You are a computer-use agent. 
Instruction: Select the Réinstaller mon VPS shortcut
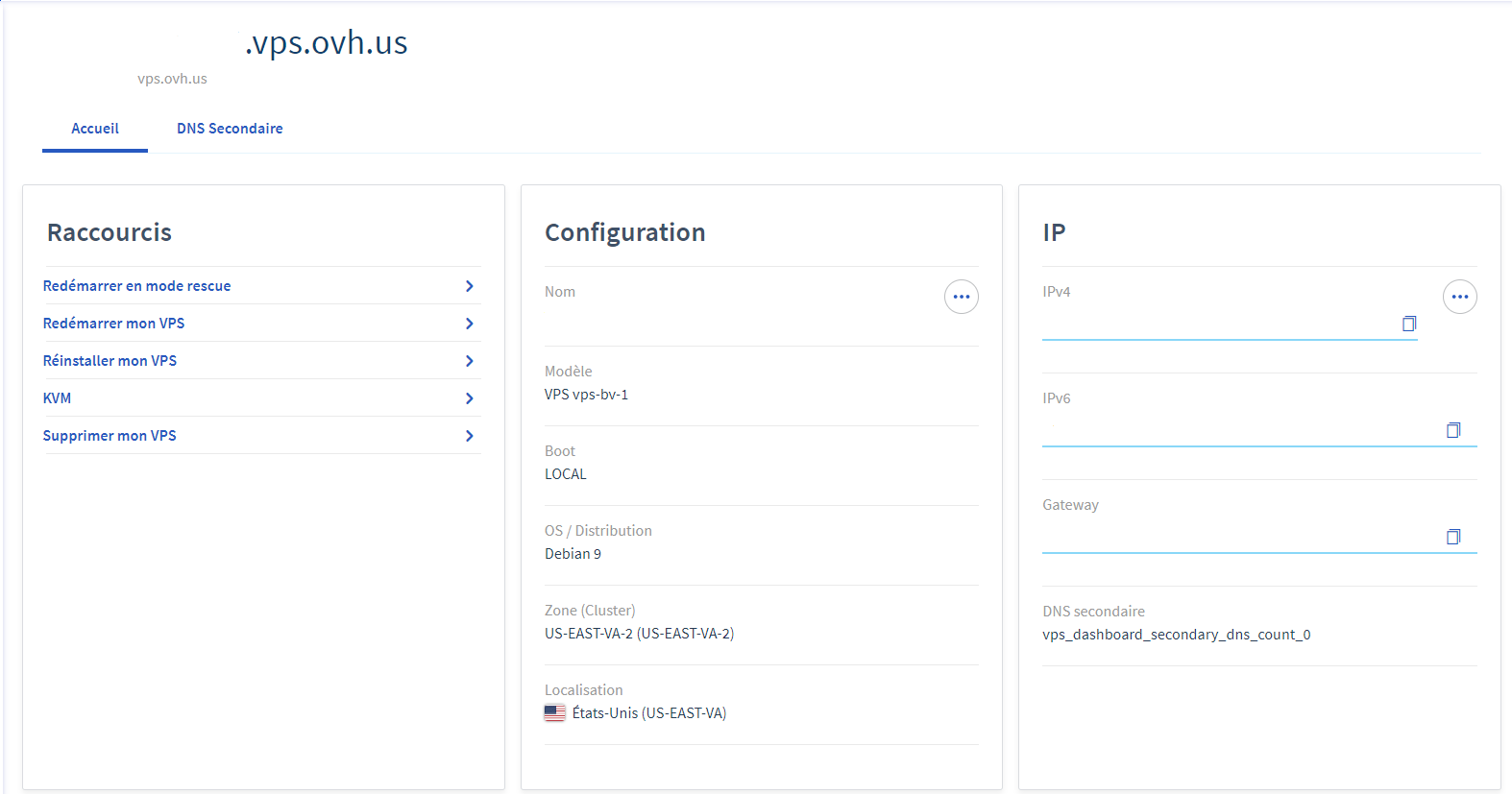click(110, 361)
